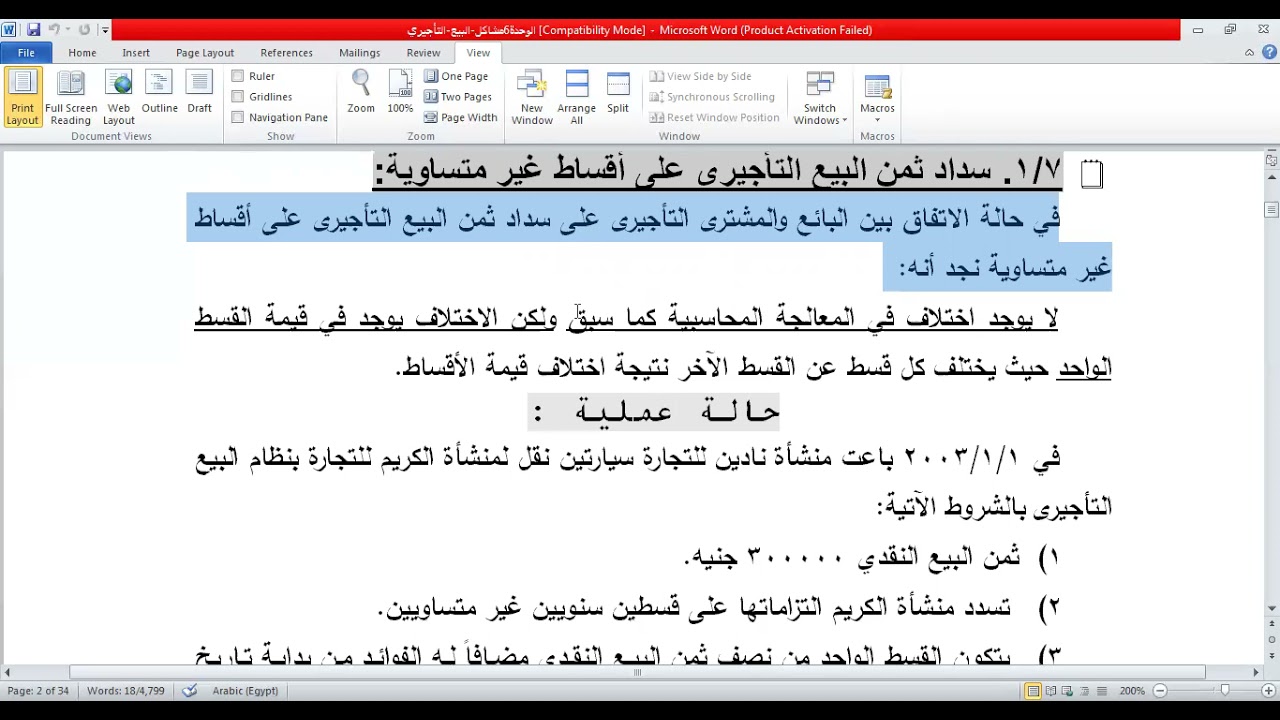Open the Page Layout tab
The height and width of the screenshot is (720, 1280).
[205, 52]
